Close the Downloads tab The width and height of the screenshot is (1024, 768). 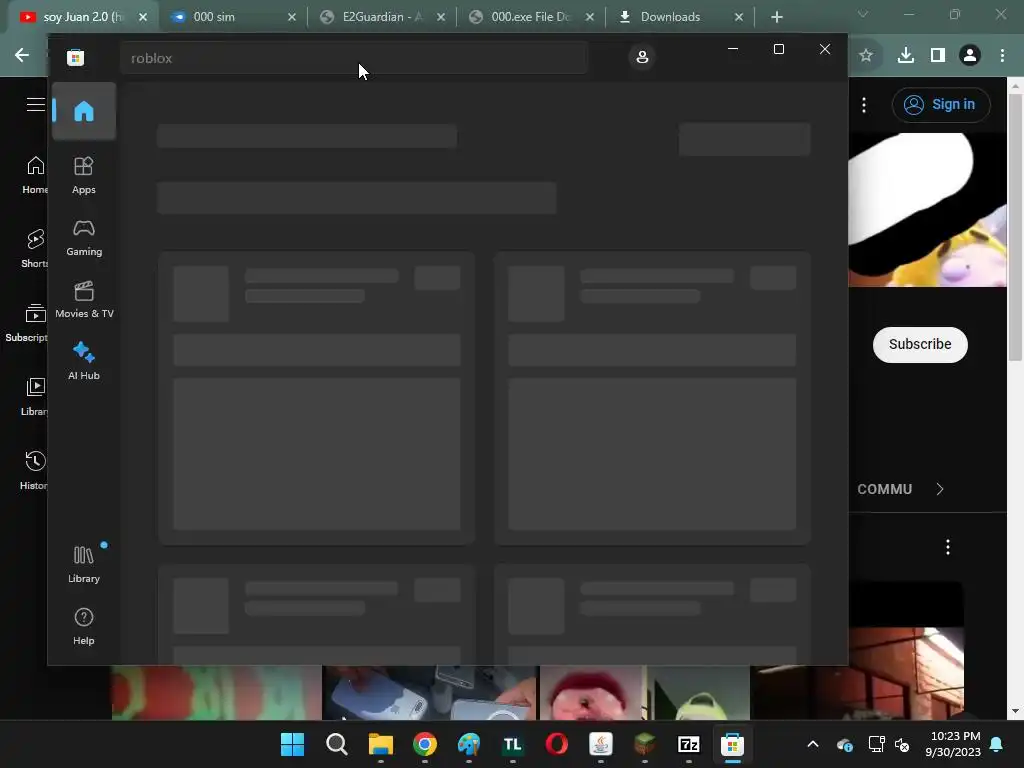[x=739, y=17]
